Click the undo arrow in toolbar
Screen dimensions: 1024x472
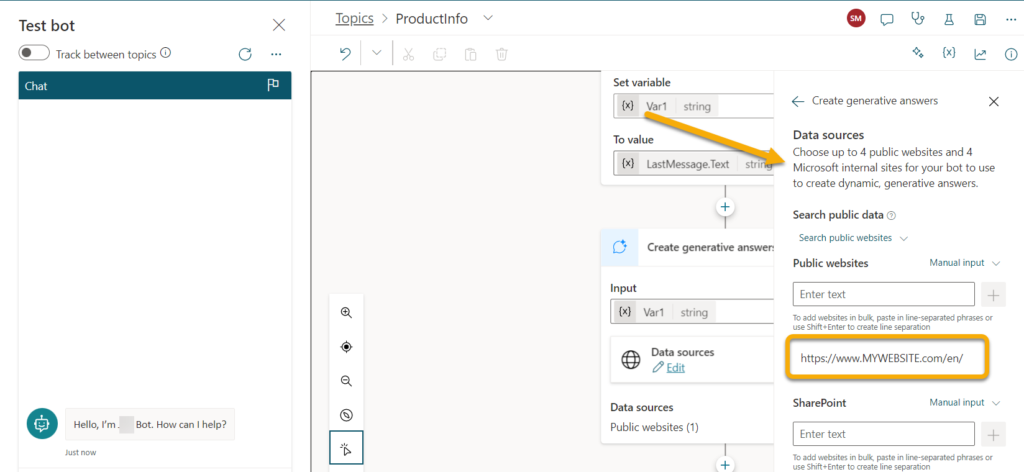point(345,54)
